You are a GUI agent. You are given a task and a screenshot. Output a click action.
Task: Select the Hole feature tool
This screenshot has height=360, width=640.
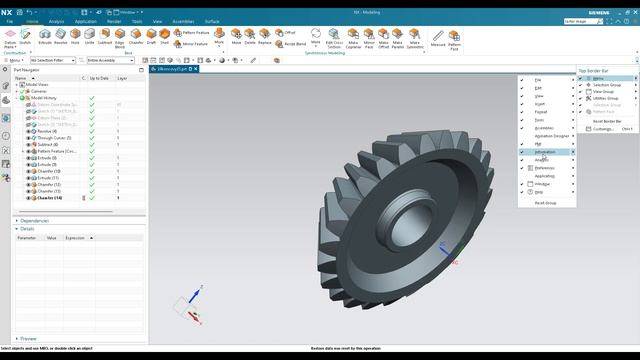pyautogui.click(x=75, y=37)
